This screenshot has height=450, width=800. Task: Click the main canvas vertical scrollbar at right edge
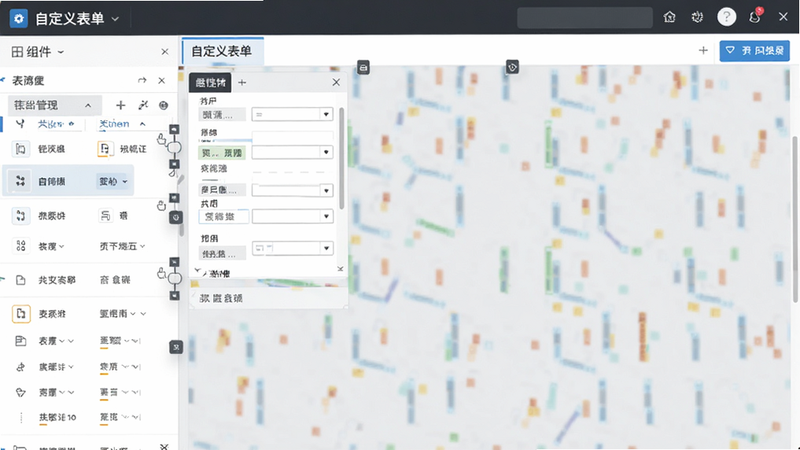tap(795, 219)
